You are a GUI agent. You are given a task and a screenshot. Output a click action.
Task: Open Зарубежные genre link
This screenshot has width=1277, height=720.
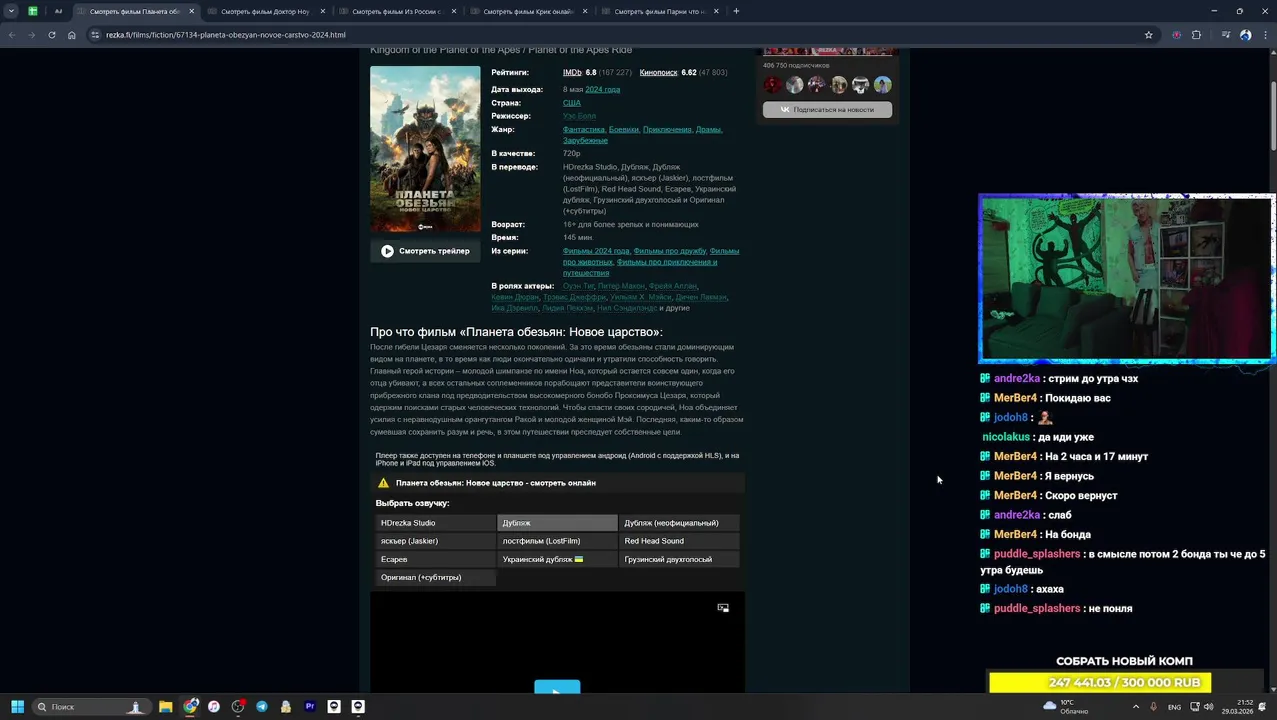tap(585, 140)
